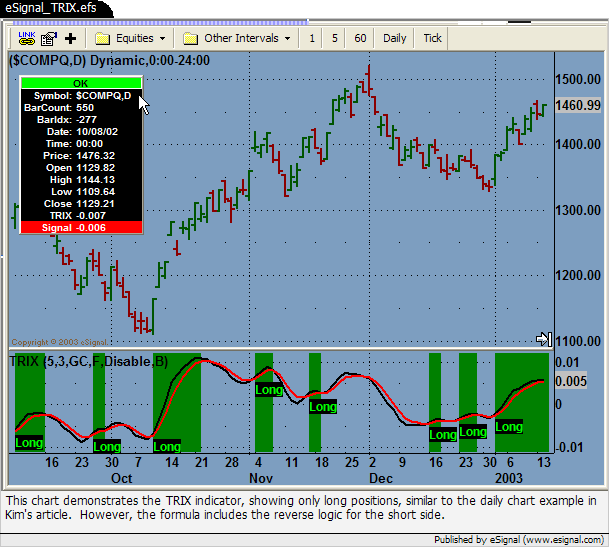The width and height of the screenshot is (609, 547).
Task: Click the Close 1129.21 row
Action: (x=81, y=204)
